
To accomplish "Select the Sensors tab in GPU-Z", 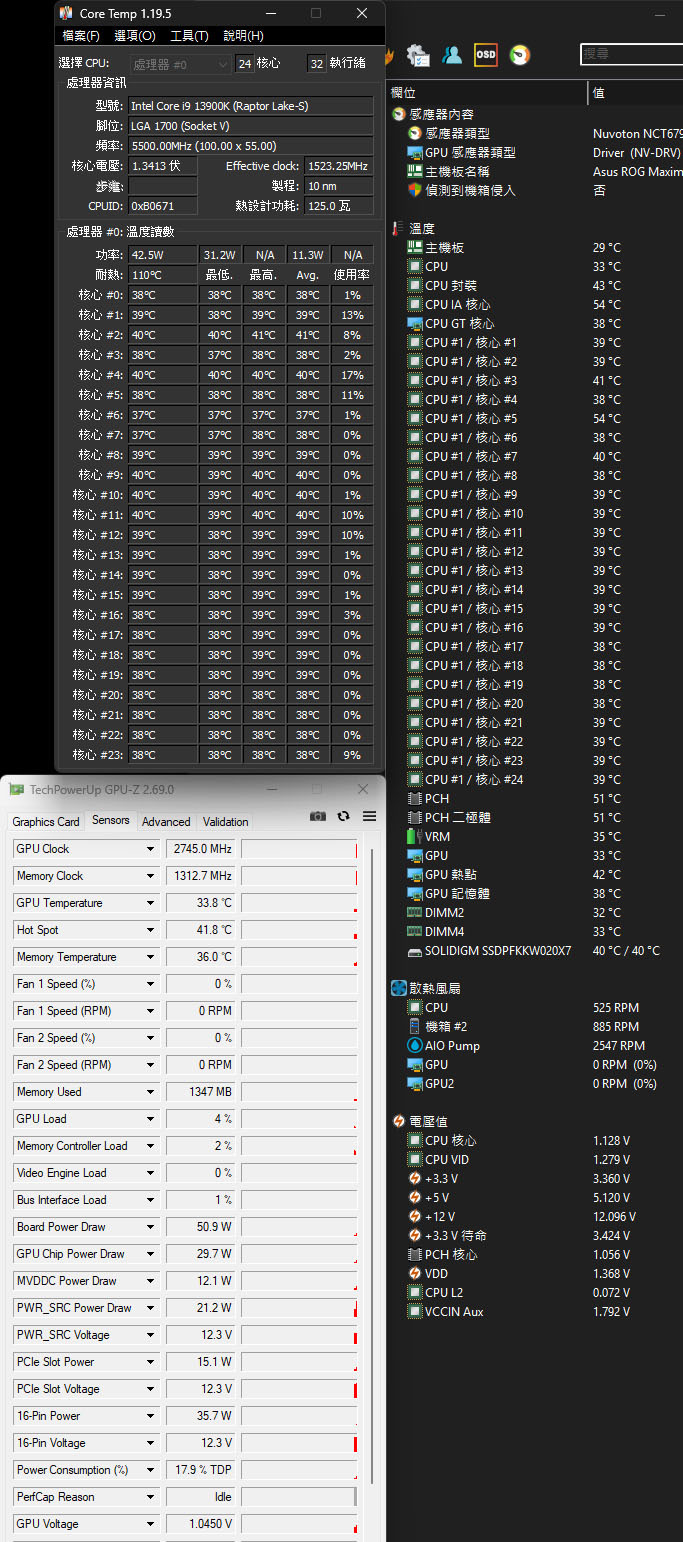I will [111, 820].
